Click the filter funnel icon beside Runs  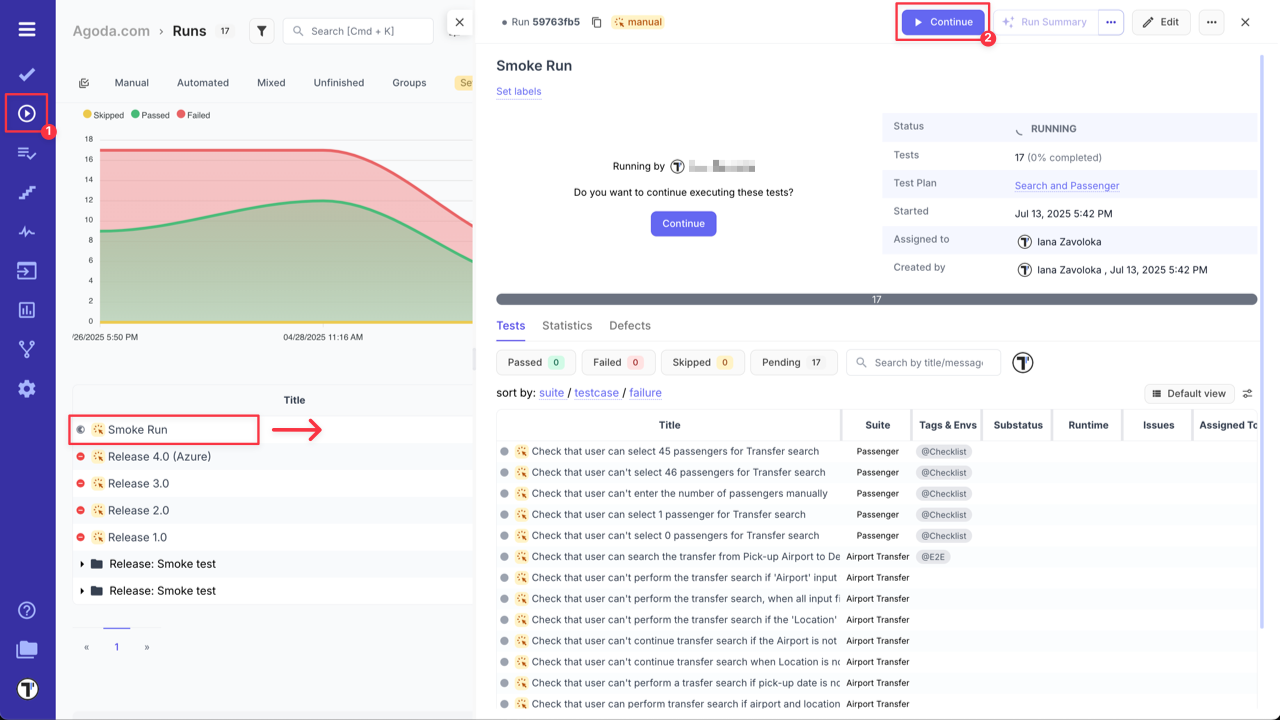tap(261, 30)
